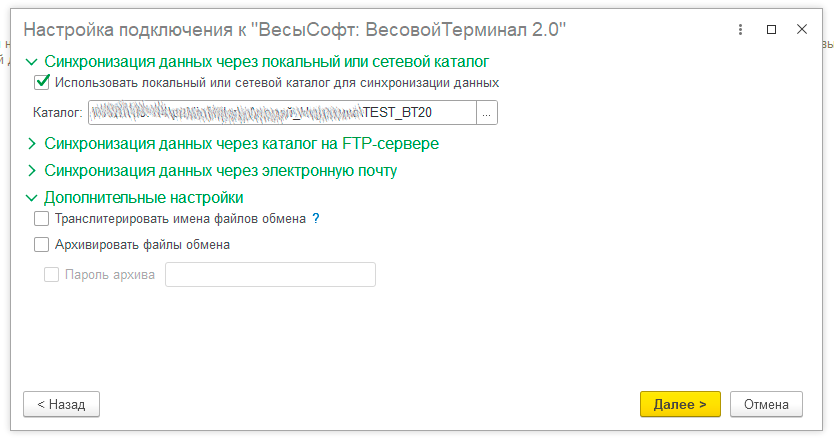The height and width of the screenshot is (445, 834).
Task: Maximize the connection settings window
Action: [x=771, y=30]
